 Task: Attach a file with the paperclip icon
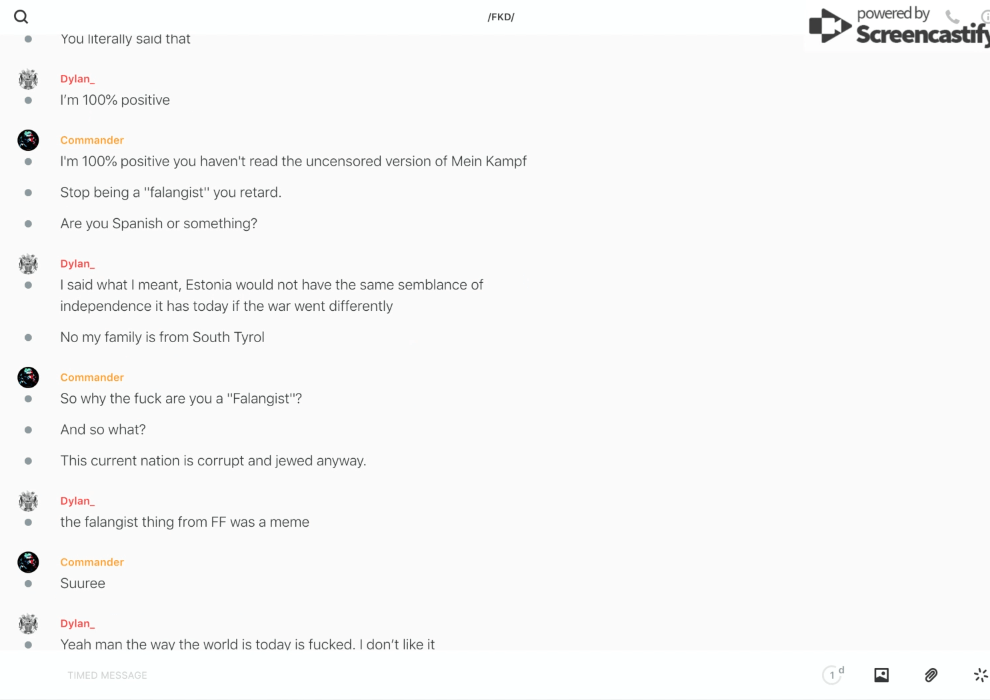(x=931, y=675)
